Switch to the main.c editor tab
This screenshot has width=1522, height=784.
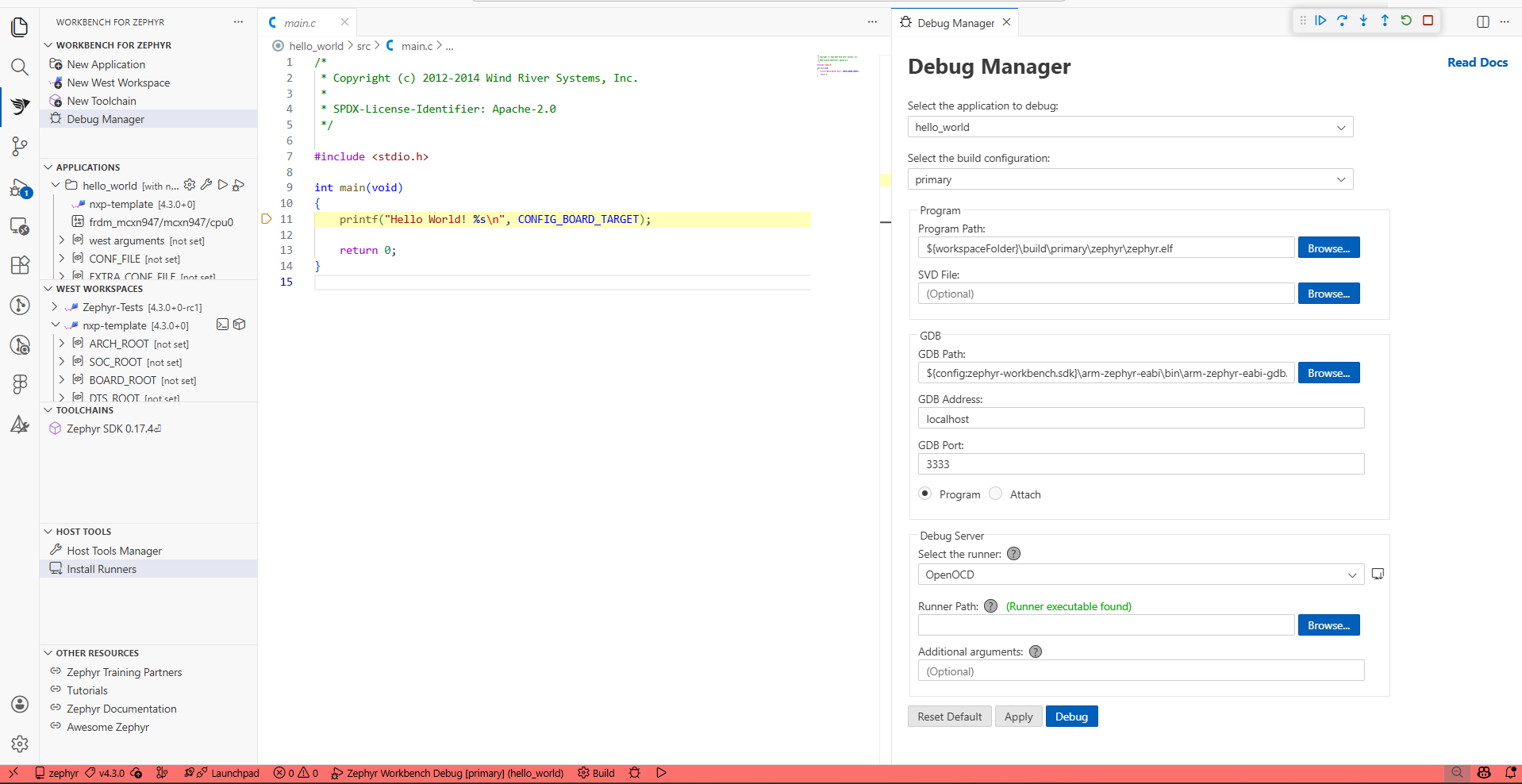[x=300, y=23]
